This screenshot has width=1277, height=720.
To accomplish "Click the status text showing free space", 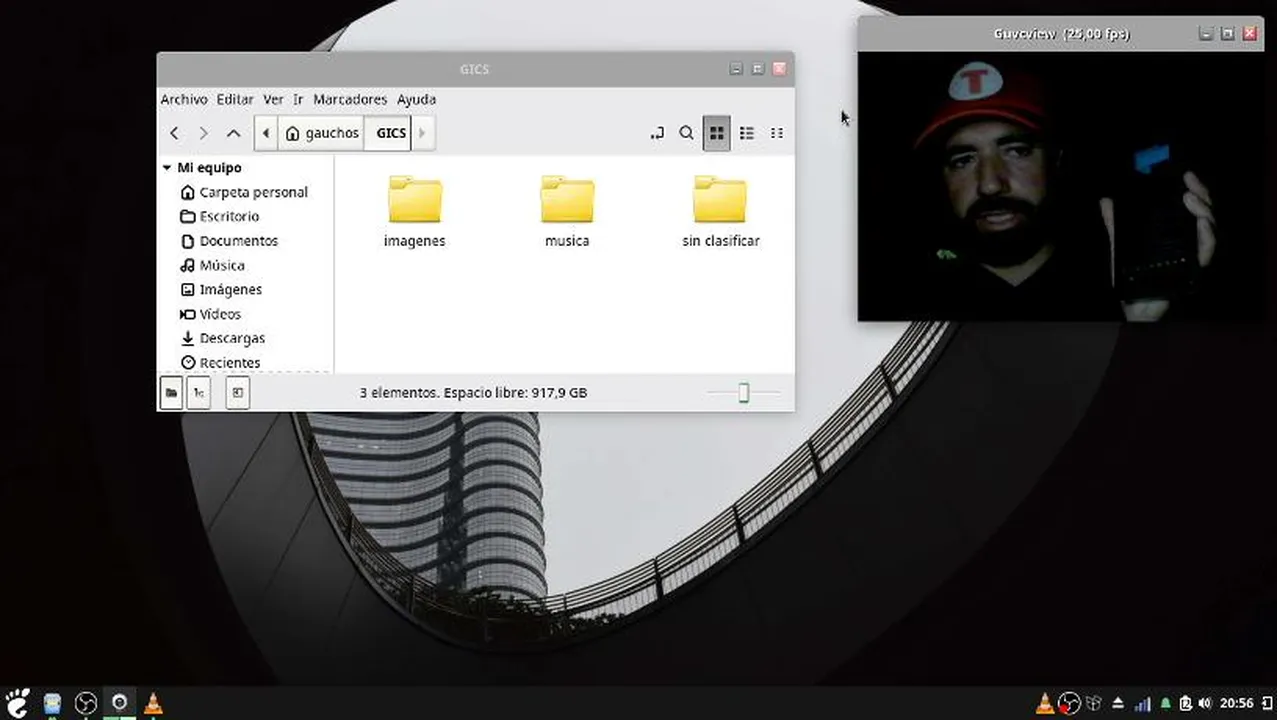I will (x=473, y=393).
